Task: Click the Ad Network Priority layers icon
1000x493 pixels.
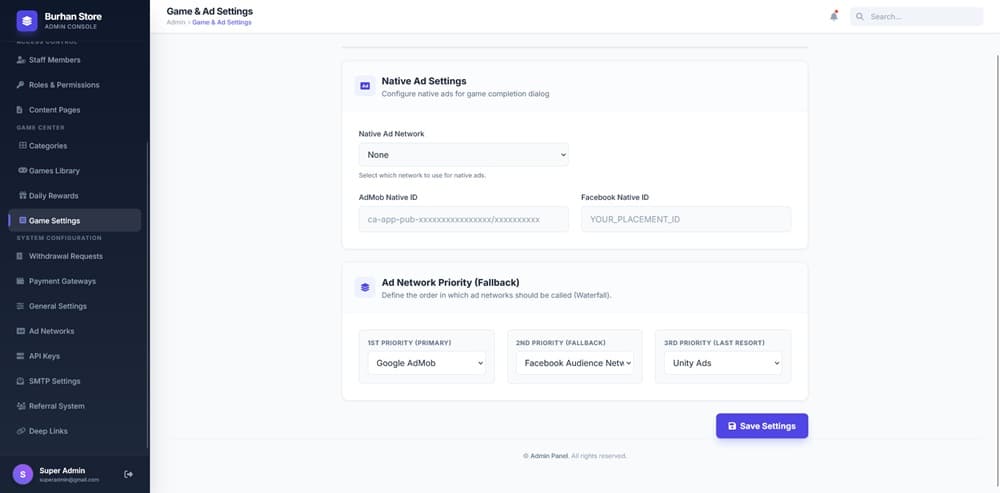Action: pyautogui.click(x=365, y=288)
